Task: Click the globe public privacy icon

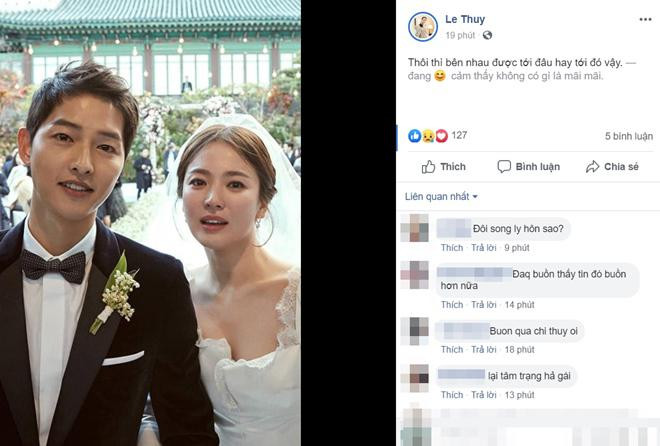Action: pos(487,35)
